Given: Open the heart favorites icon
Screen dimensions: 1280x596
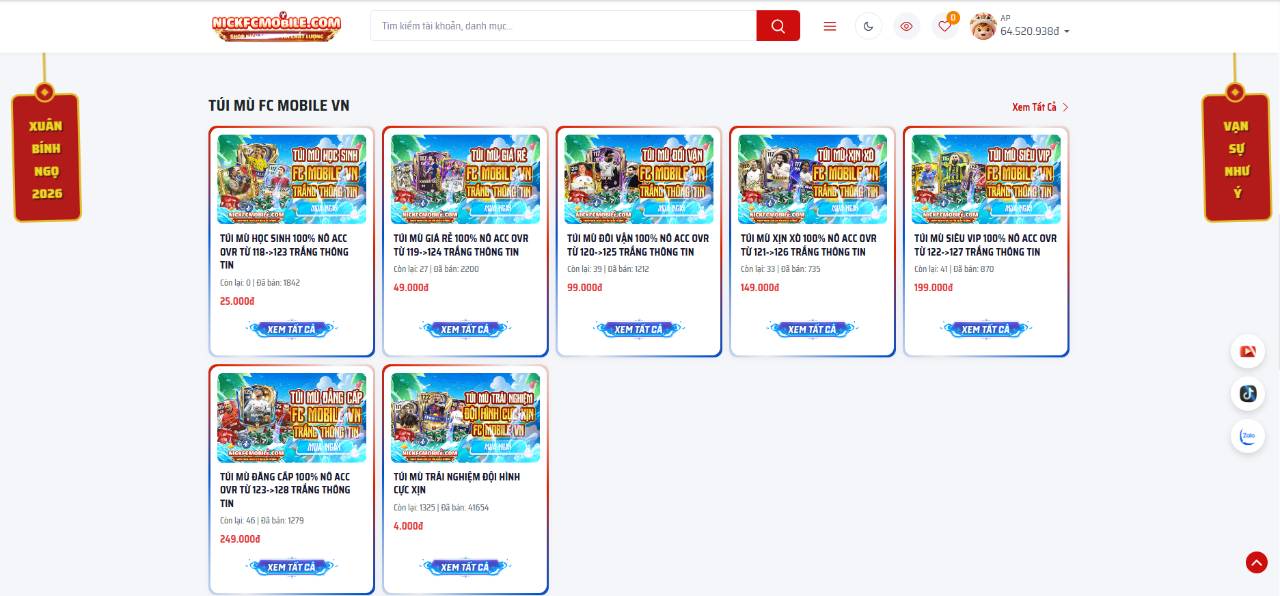Looking at the screenshot, I should coord(944,27).
